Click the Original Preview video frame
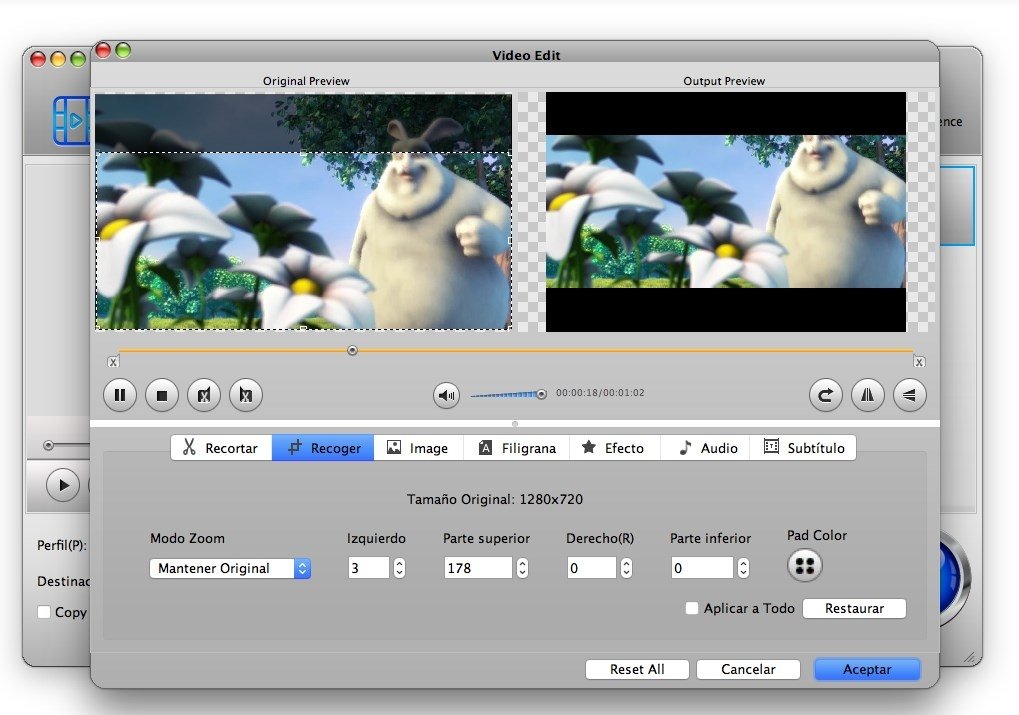 click(x=303, y=212)
